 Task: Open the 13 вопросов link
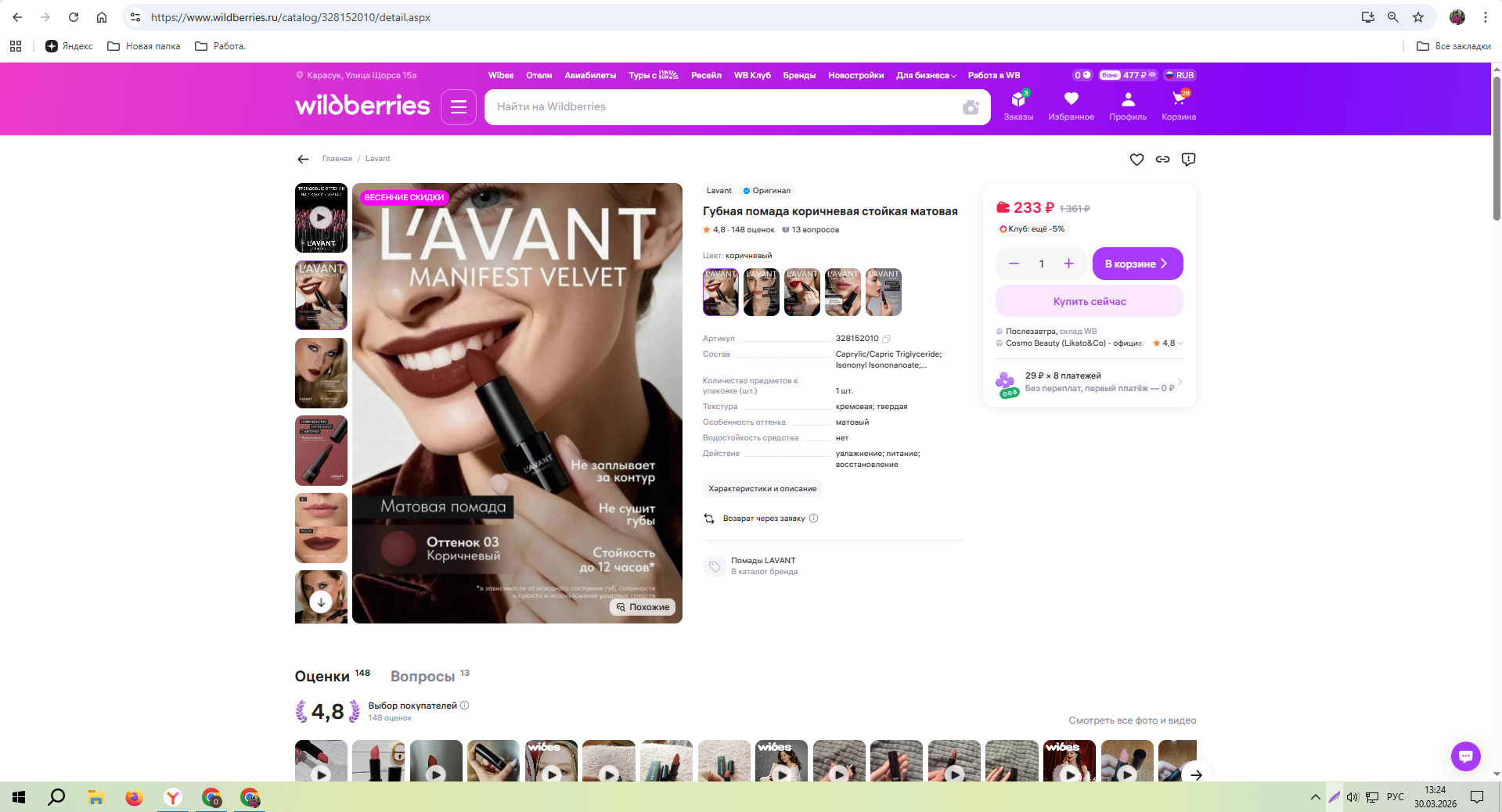point(810,230)
